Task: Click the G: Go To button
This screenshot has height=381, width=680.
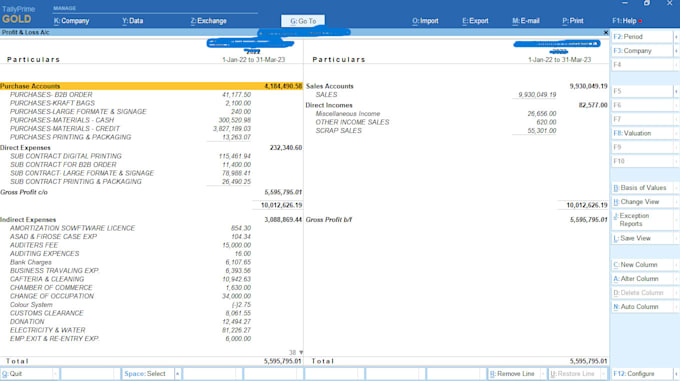Action: [303, 21]
